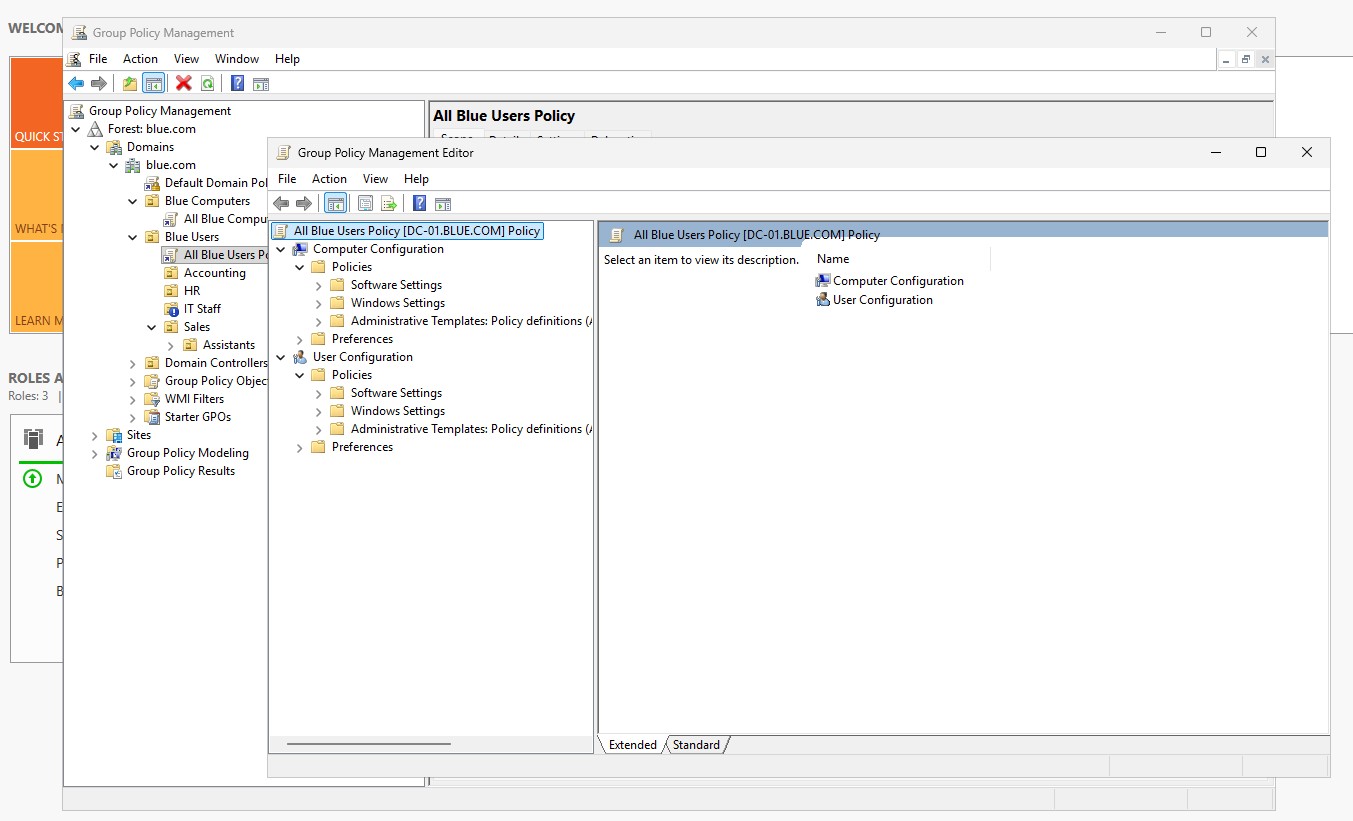This screenshot has height=821, width=1353.
Task: Open Help menu in Group Policy Management Editor
Action: point(416,179)
